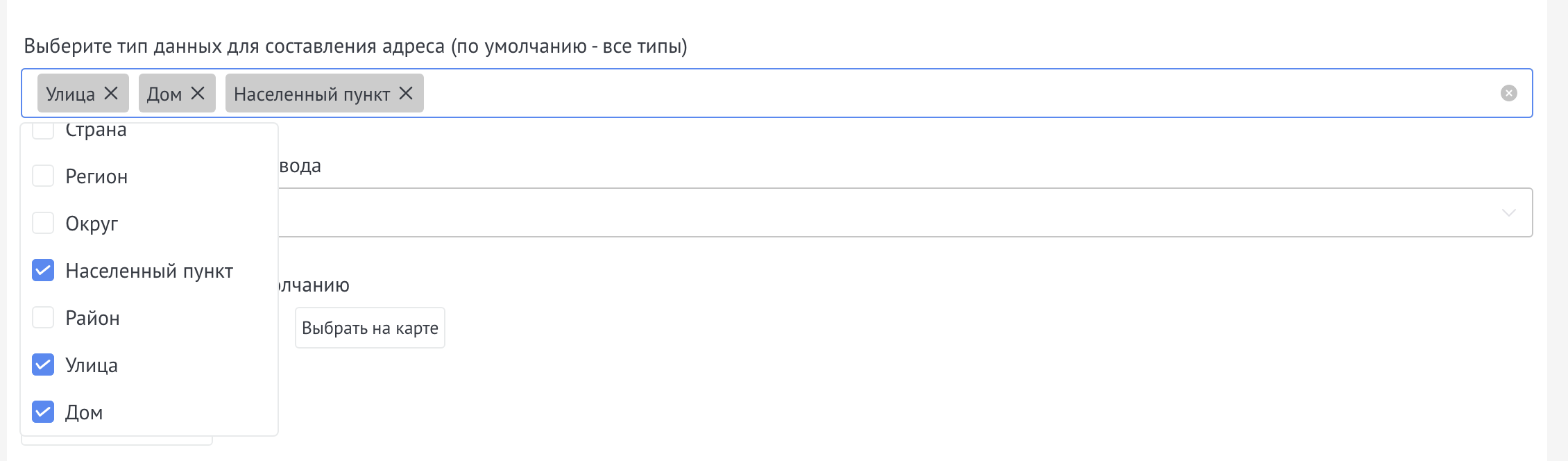Select the Регион option label
This screenshot has height=461, width=1568.
click(x=96, y=176)
